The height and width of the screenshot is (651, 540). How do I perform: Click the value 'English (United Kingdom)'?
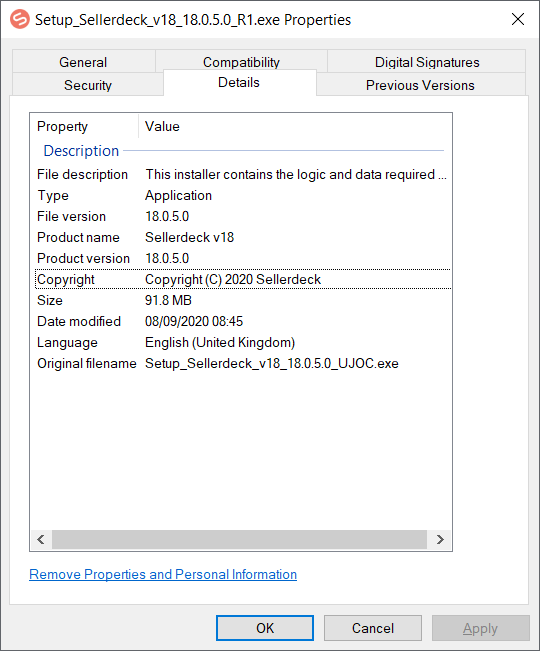point(220,343)
